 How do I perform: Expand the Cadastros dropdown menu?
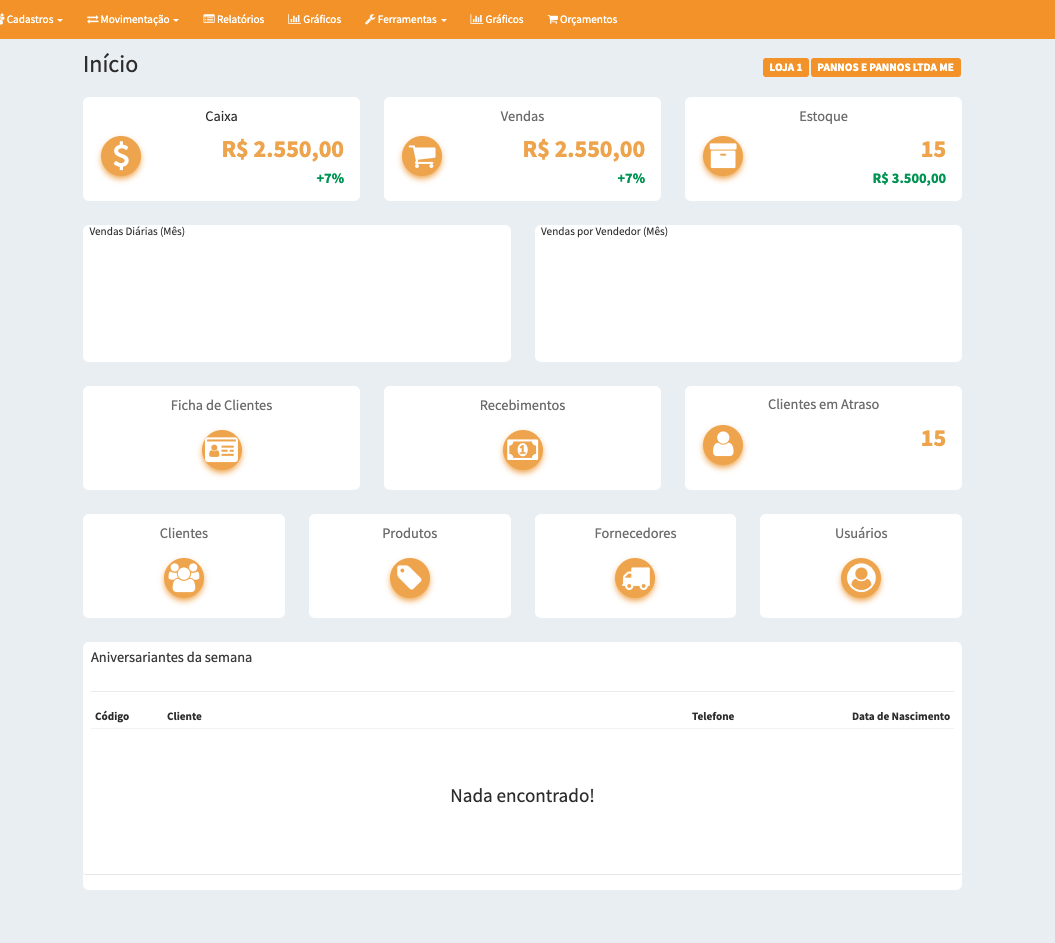34,19
